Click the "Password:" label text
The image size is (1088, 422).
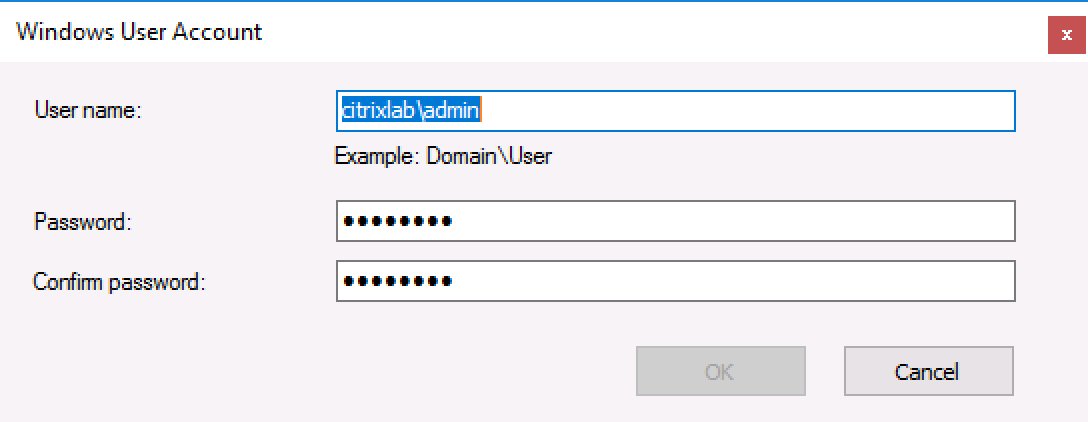coord(83,221)
